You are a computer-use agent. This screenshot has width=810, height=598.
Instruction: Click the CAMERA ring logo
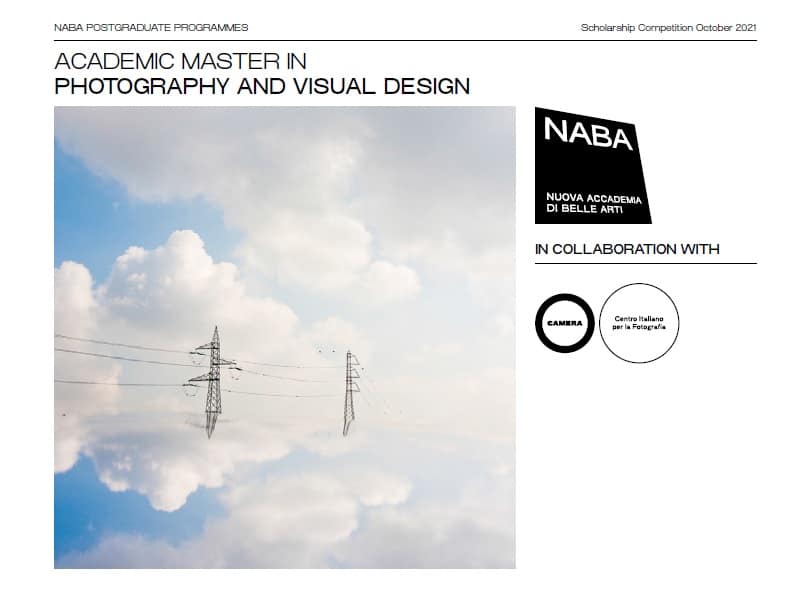pyautogui.click(x=565, y=323)
